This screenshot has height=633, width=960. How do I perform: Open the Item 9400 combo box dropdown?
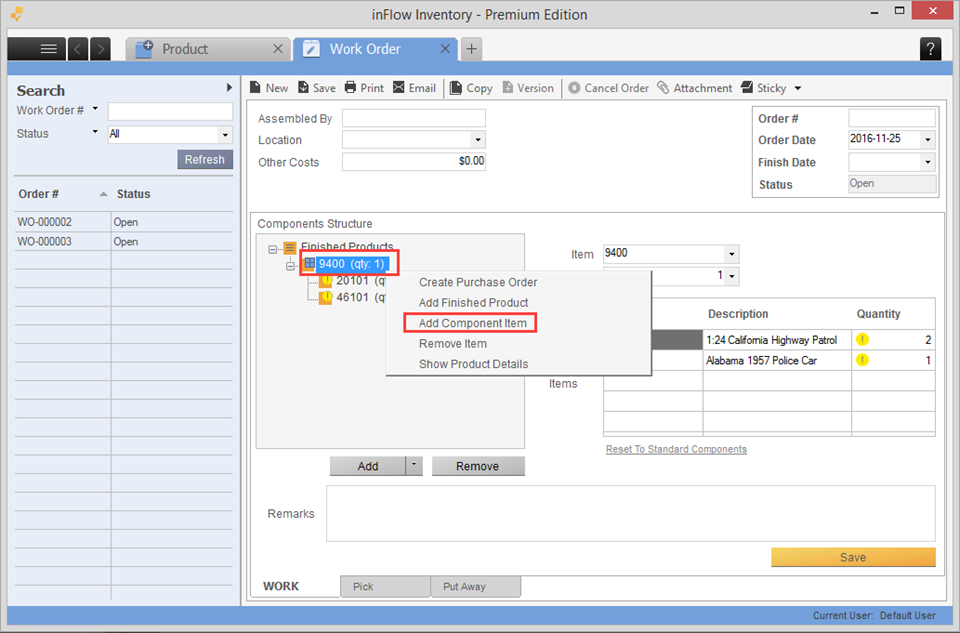[x=732, y=253]
